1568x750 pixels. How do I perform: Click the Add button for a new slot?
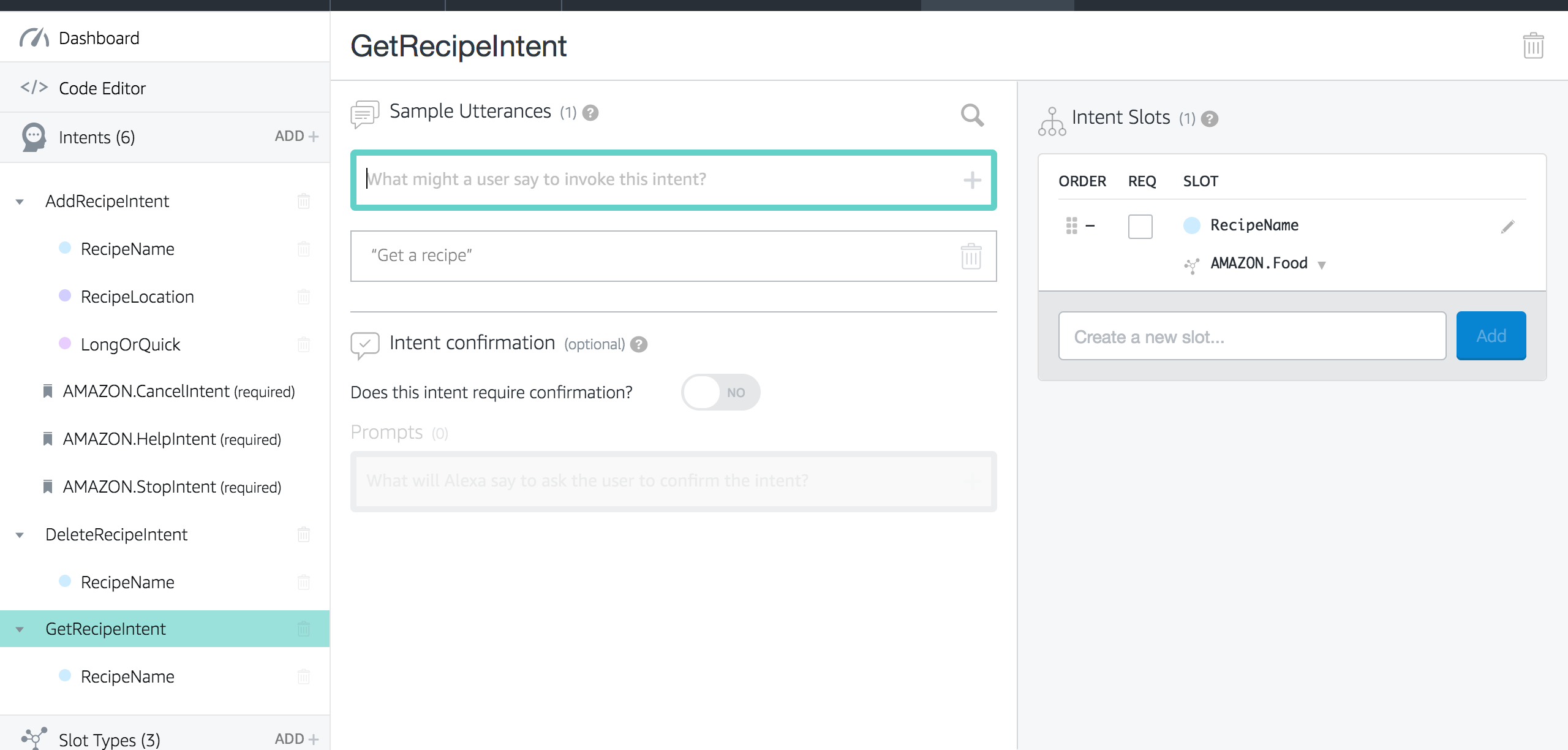coord(1491,336)
